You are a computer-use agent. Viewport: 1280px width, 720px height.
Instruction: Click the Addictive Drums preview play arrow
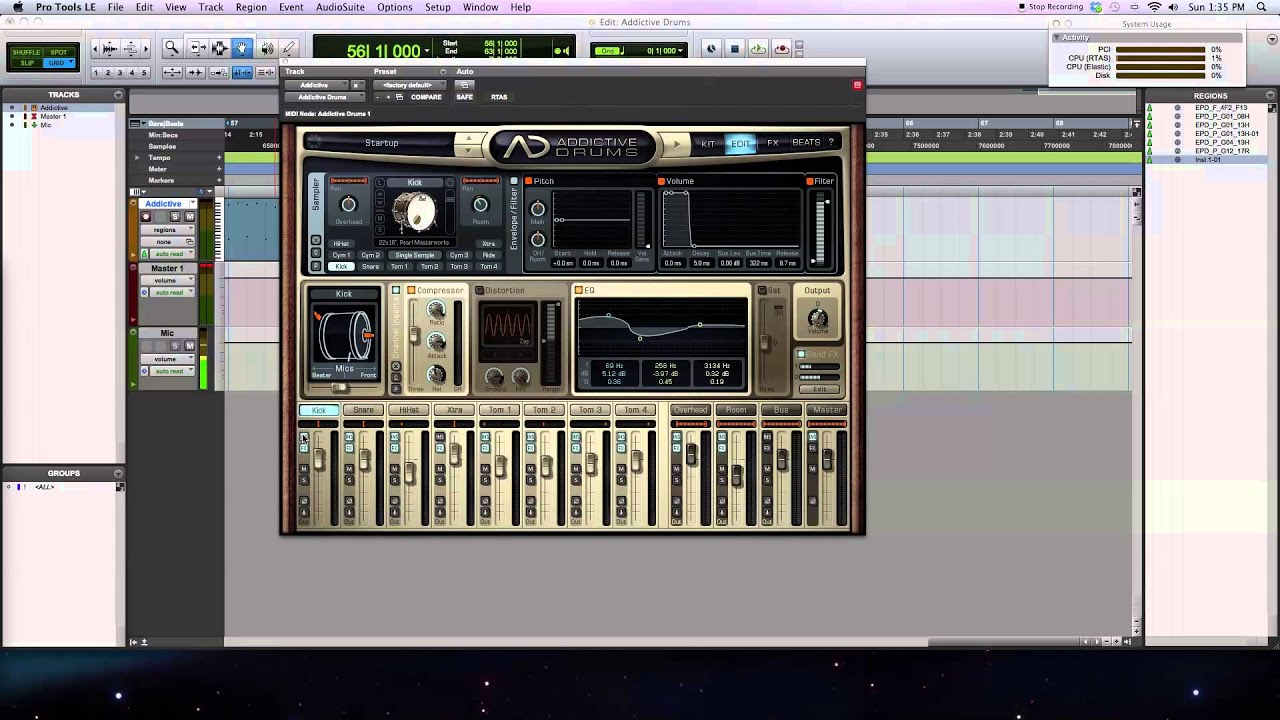(677, 144)
